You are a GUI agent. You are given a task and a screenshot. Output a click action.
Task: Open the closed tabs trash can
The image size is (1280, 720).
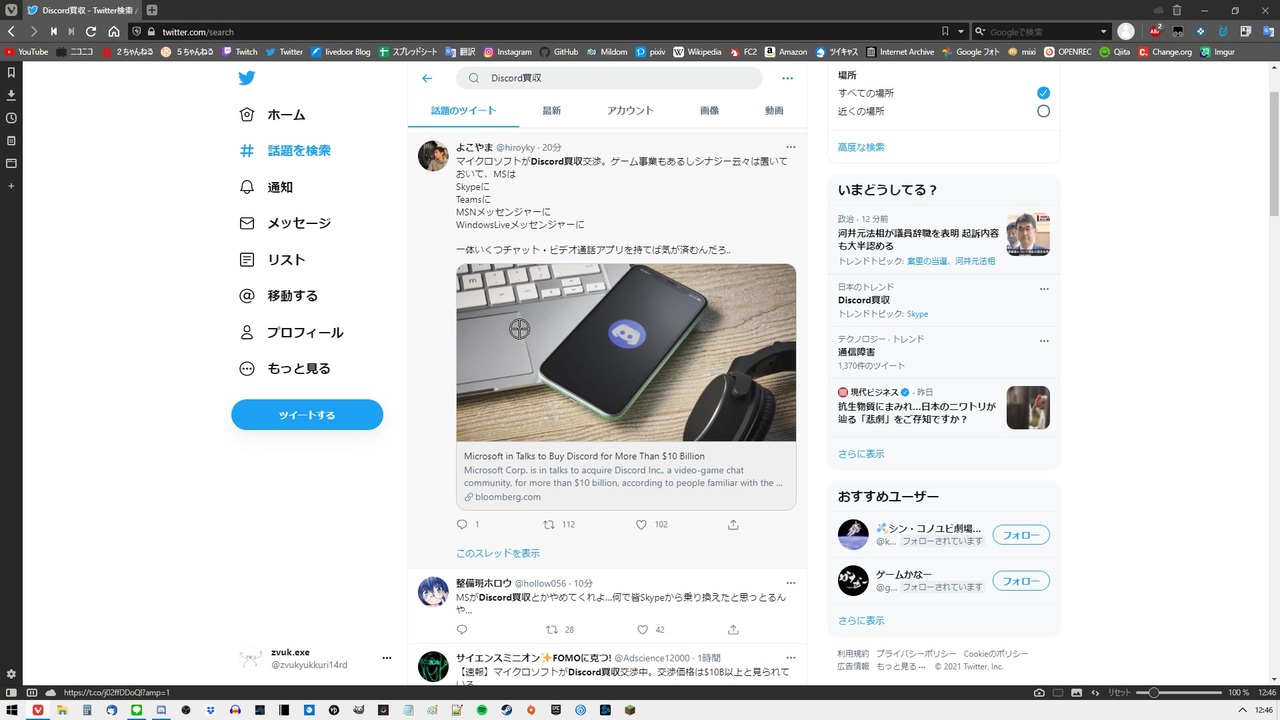(1176, 10)
